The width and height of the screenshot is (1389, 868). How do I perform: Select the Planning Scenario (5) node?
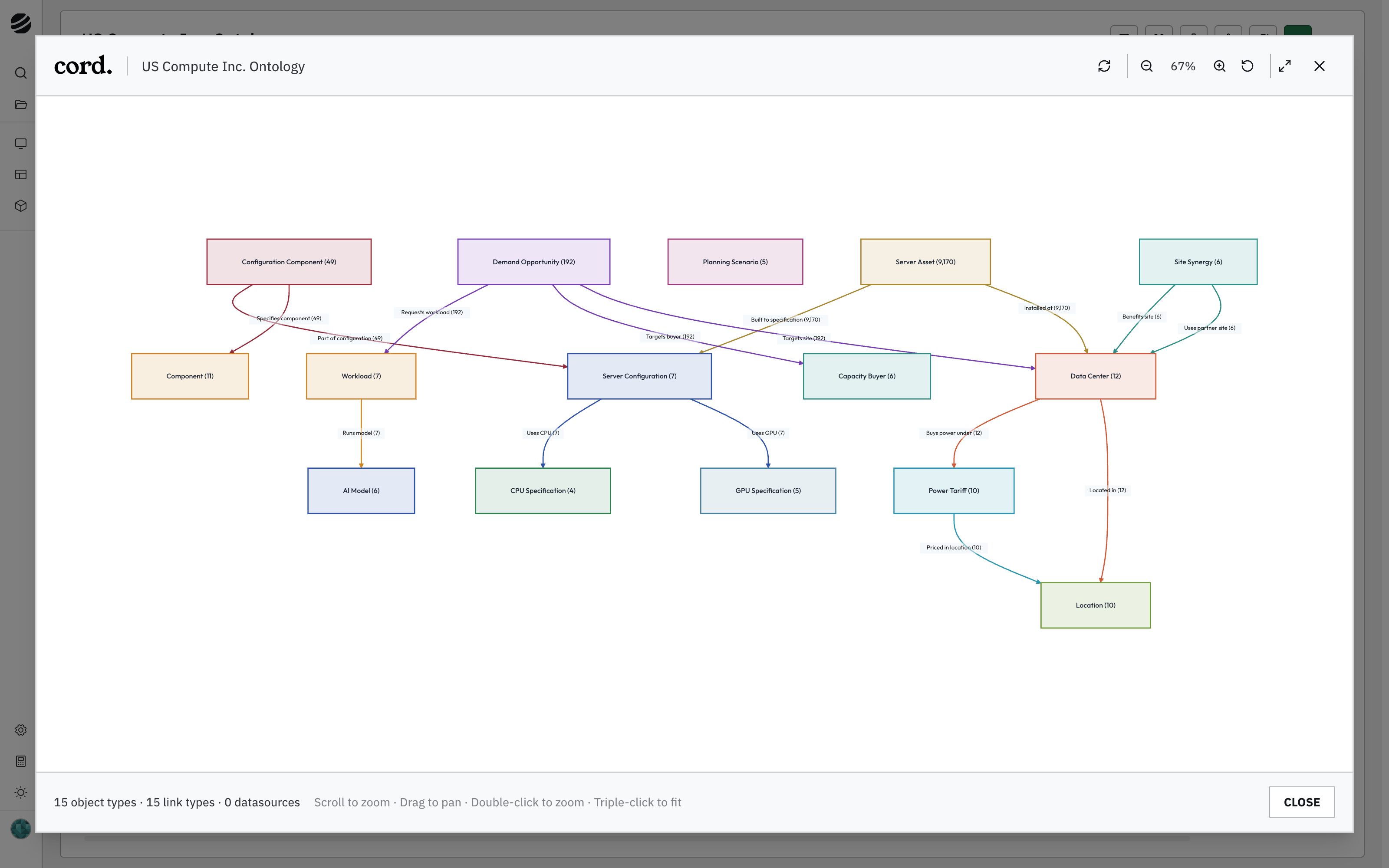735,262
